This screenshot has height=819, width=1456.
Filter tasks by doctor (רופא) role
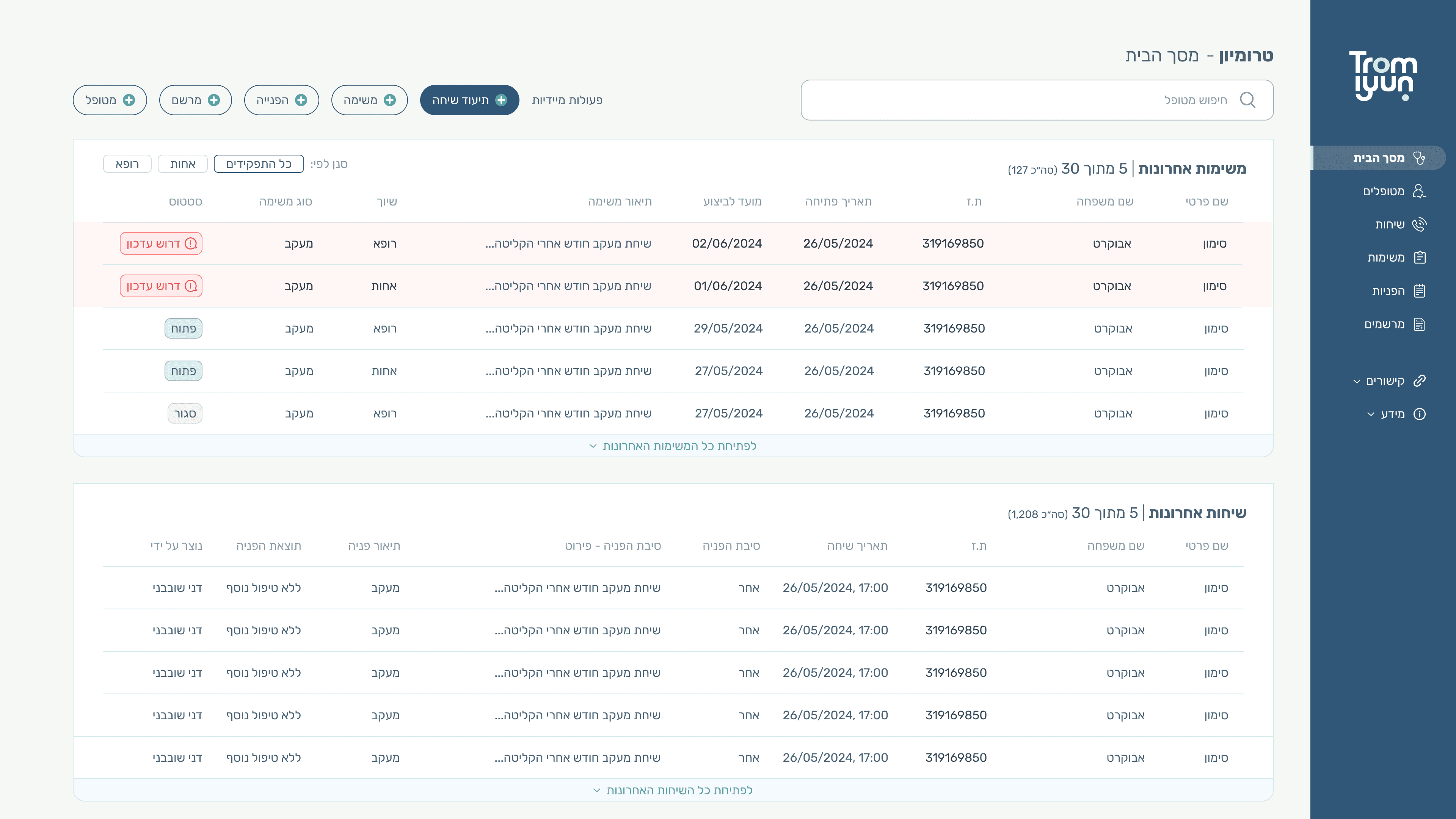coord(127,164)
